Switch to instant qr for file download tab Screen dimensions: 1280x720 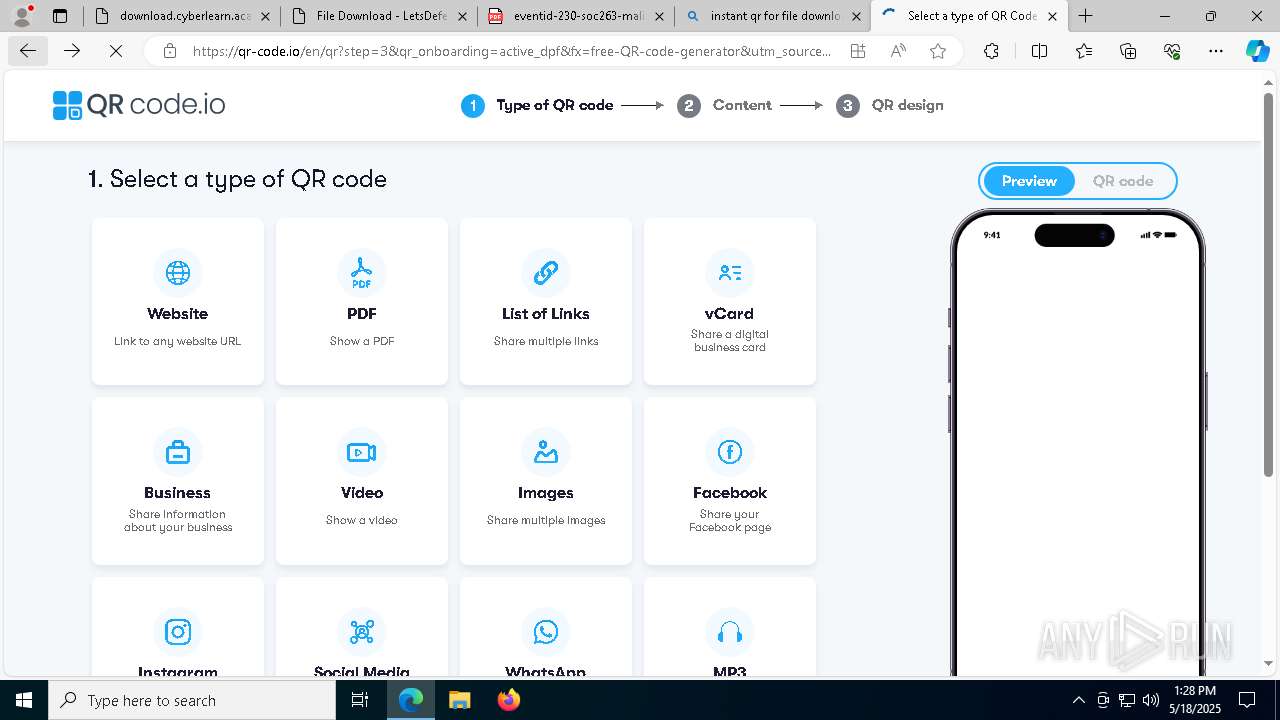[772, 16]
